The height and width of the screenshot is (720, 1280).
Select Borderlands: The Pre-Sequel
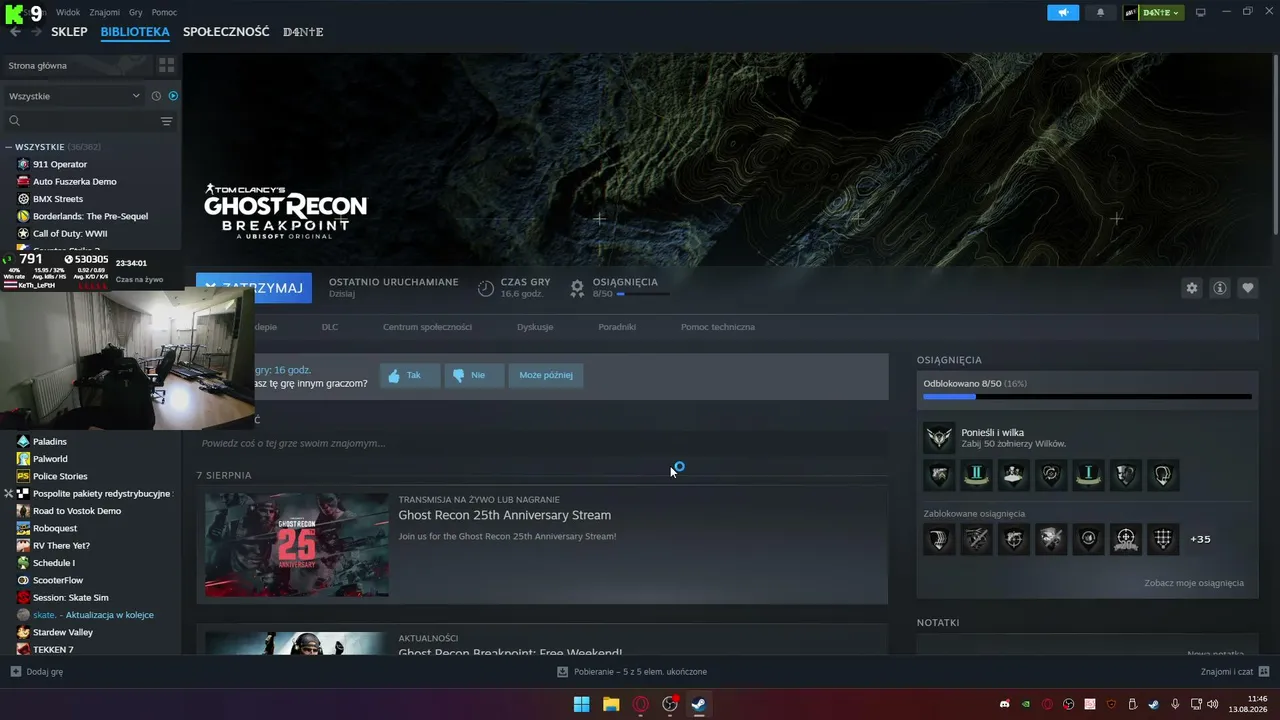click(x=90, y=216)
